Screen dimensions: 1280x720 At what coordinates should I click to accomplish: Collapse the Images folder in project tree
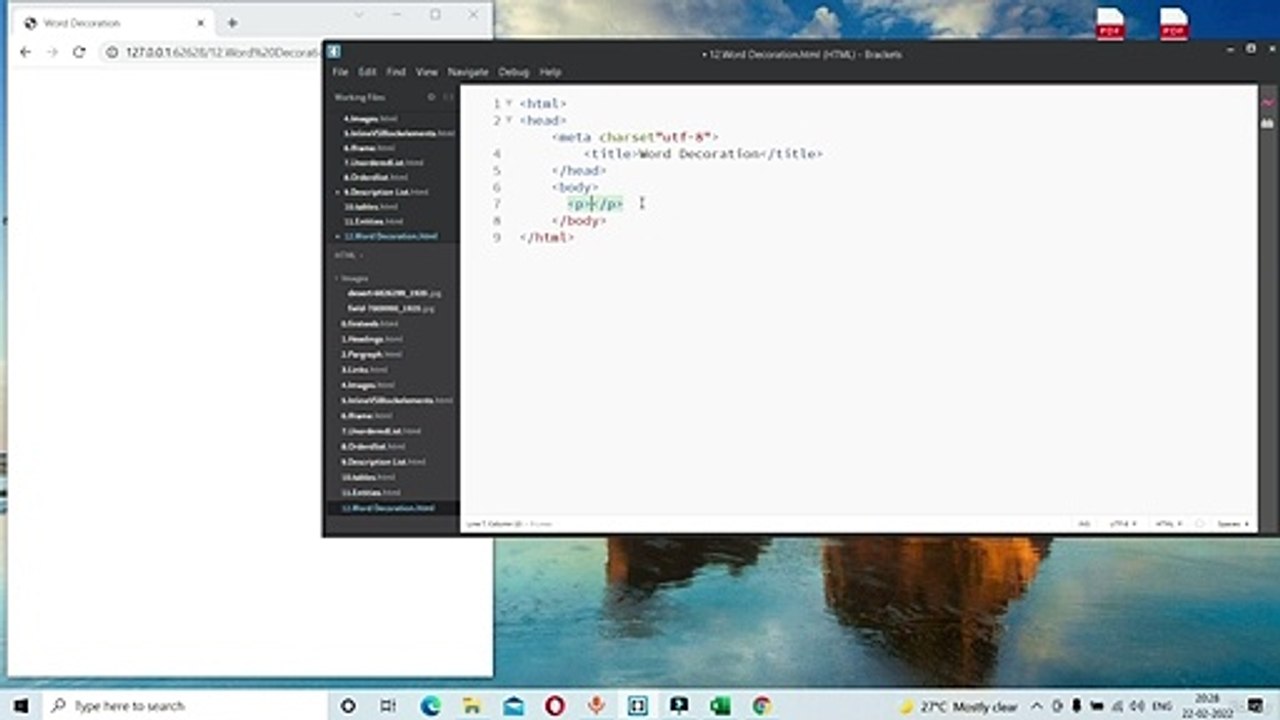tap(353, 278)
